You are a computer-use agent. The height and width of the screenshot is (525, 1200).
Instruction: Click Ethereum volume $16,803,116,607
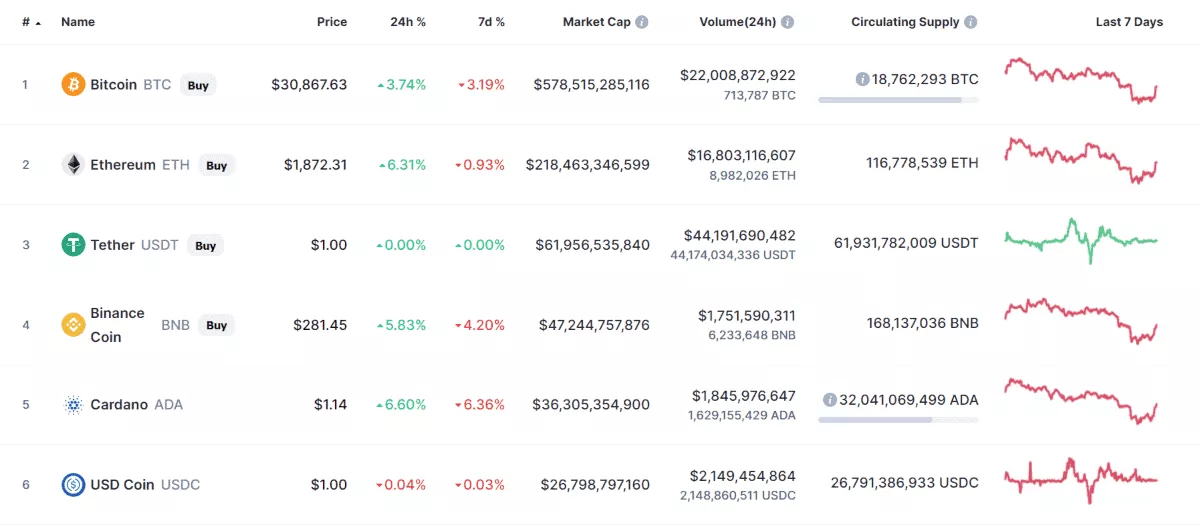point(741,155)
